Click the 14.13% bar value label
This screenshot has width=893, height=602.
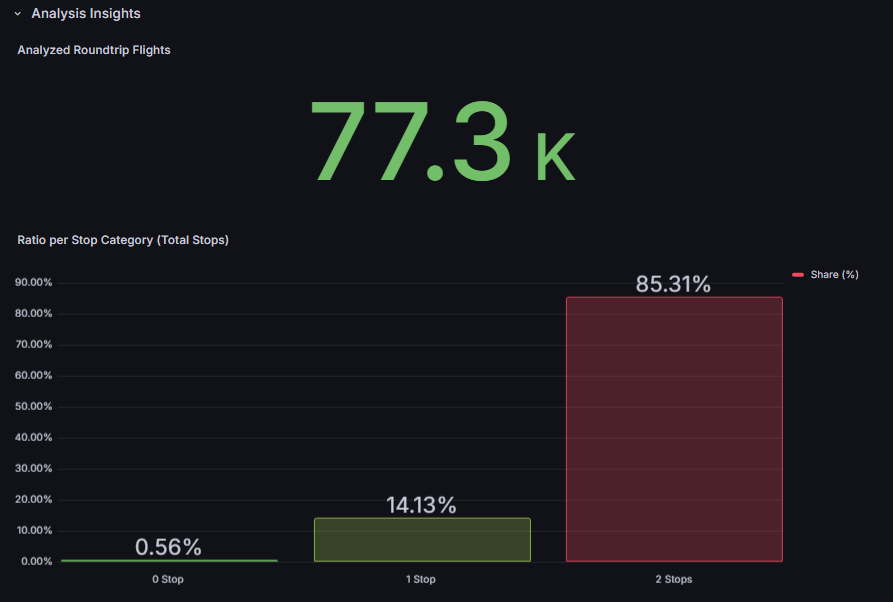pyautogui.click(x=421, y=505)
